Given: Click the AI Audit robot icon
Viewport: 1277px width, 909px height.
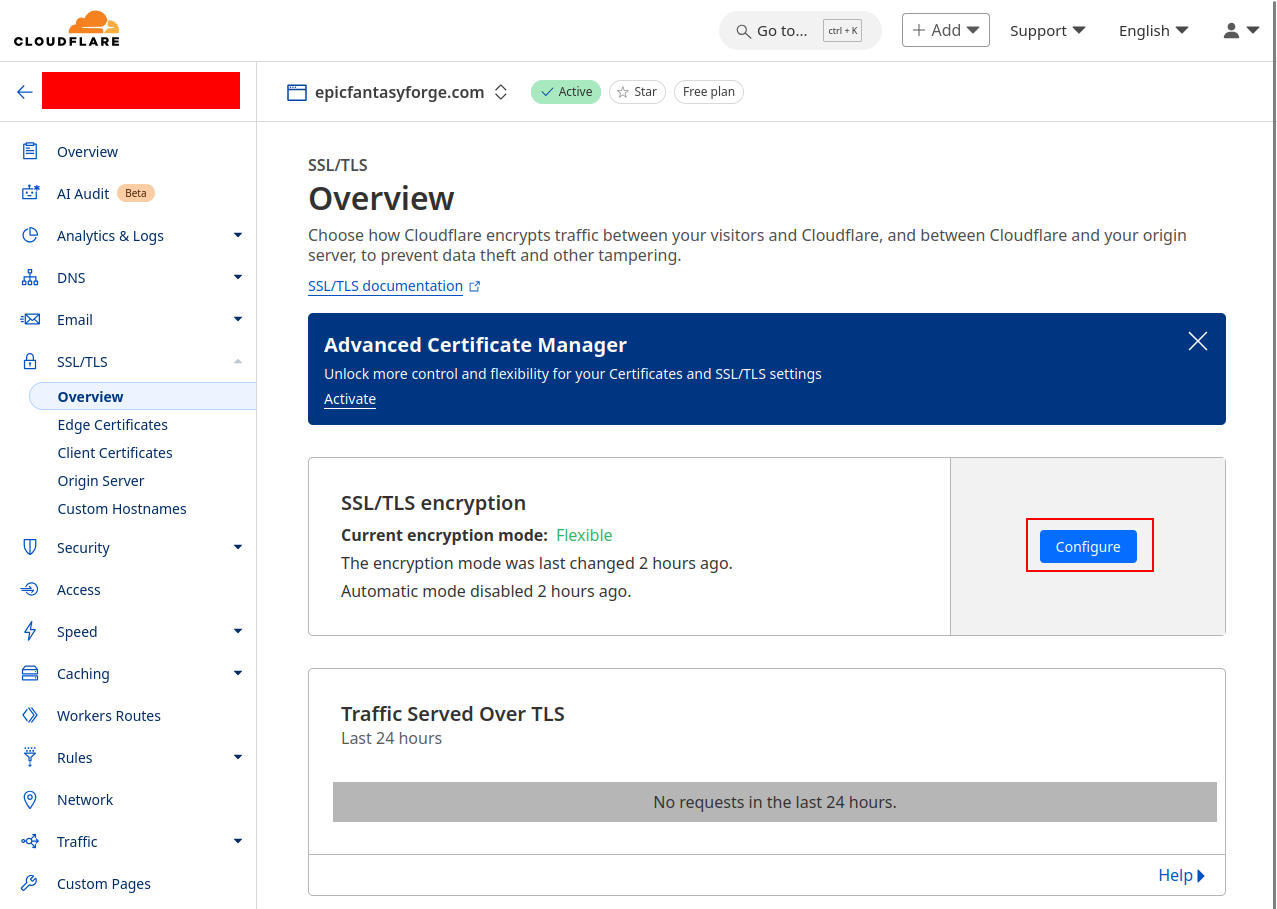Looking at the screenshot, I should [30, 193].
